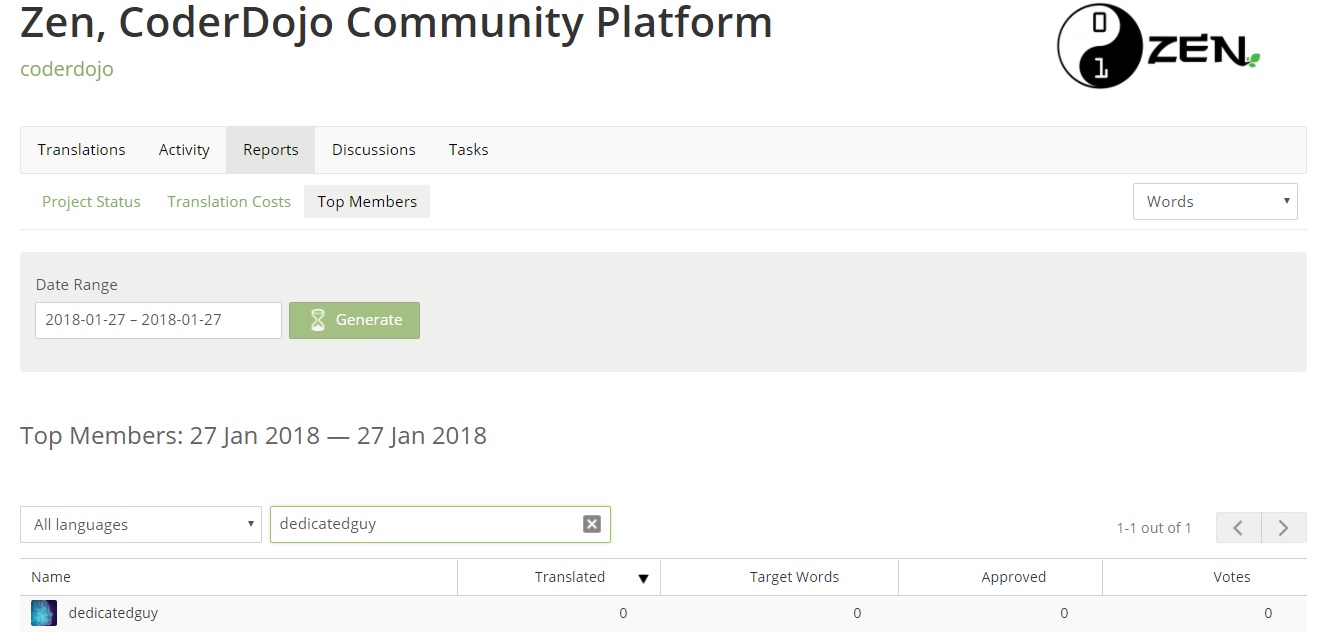Clear the dedicatedguy search with X icon
This screenshot has width=1333, height=633.
coord(592,524)
